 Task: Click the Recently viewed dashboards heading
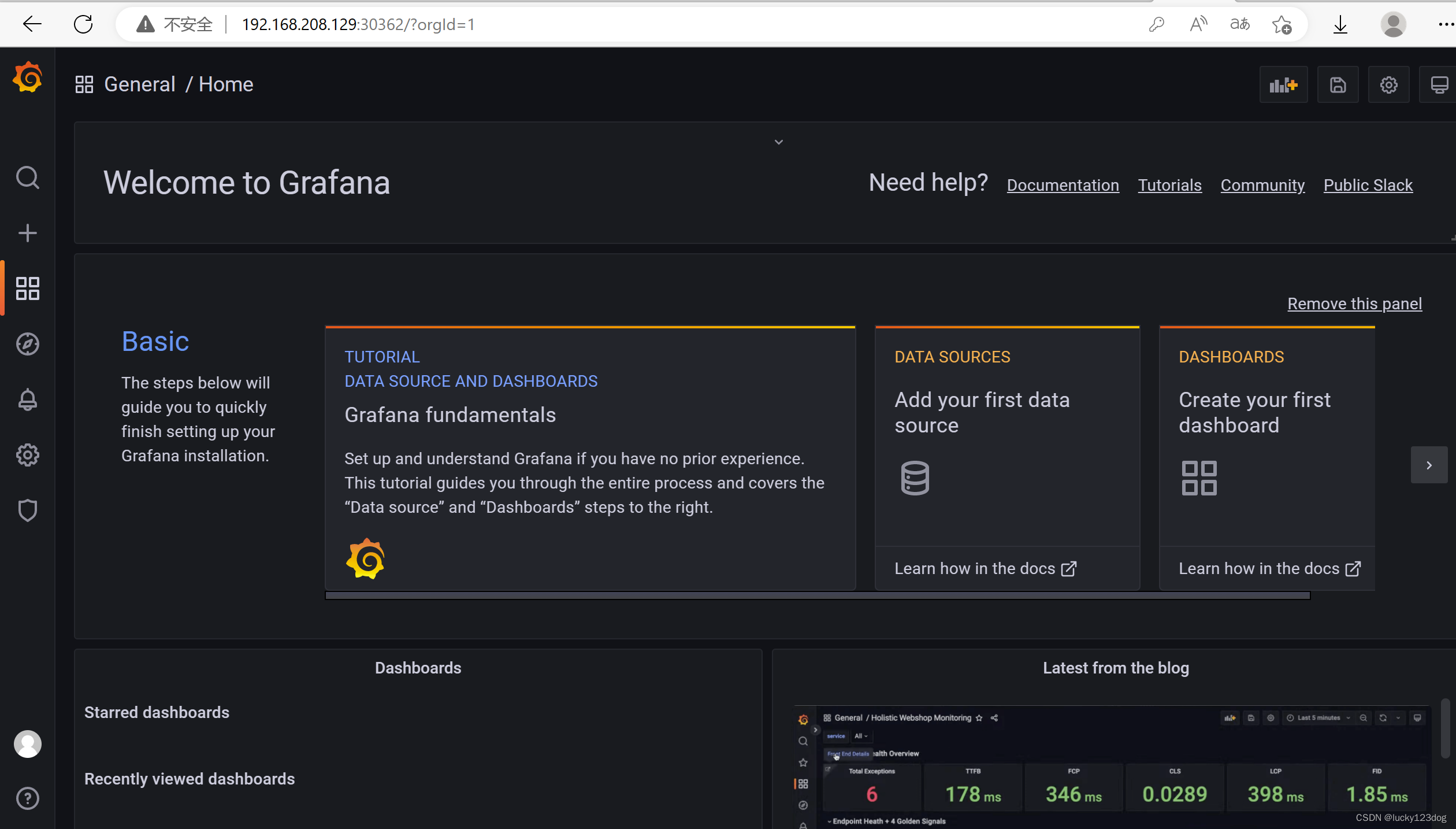coord(190,779)
